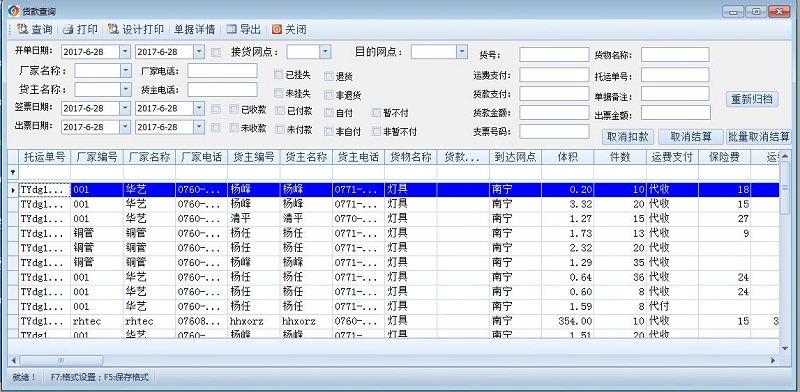Sort by the 厂家编号 column header
The height and width of the screenshot is (392, 800).
pyautogui.click(x=97, y=157)
